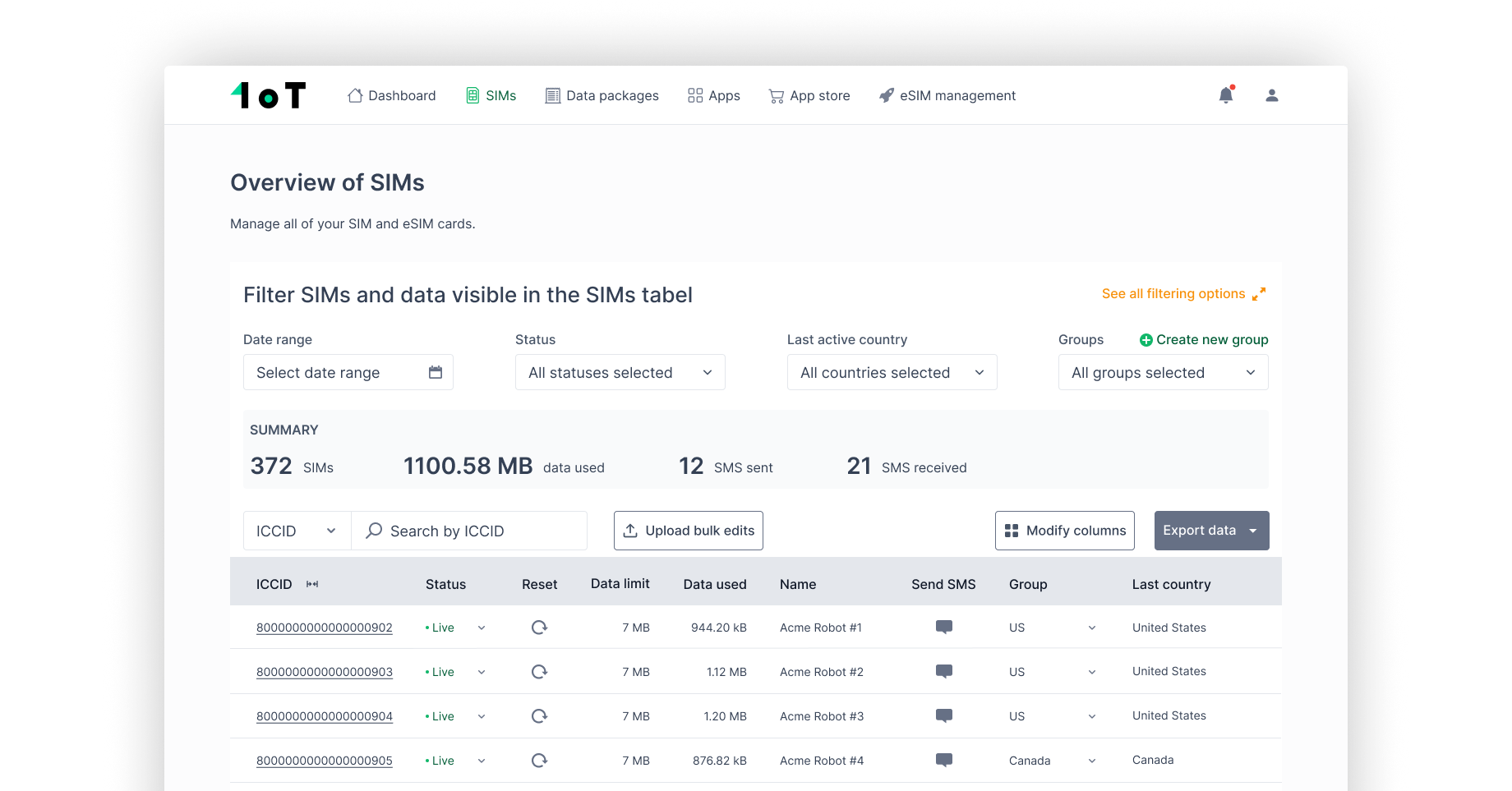Open the user account profile icon
The image size is (1512, 791).
click(1272, 95)
